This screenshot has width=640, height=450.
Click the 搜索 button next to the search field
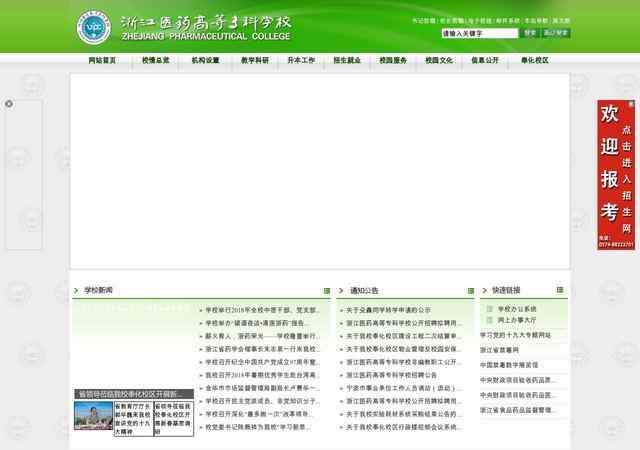coord(530,33)
